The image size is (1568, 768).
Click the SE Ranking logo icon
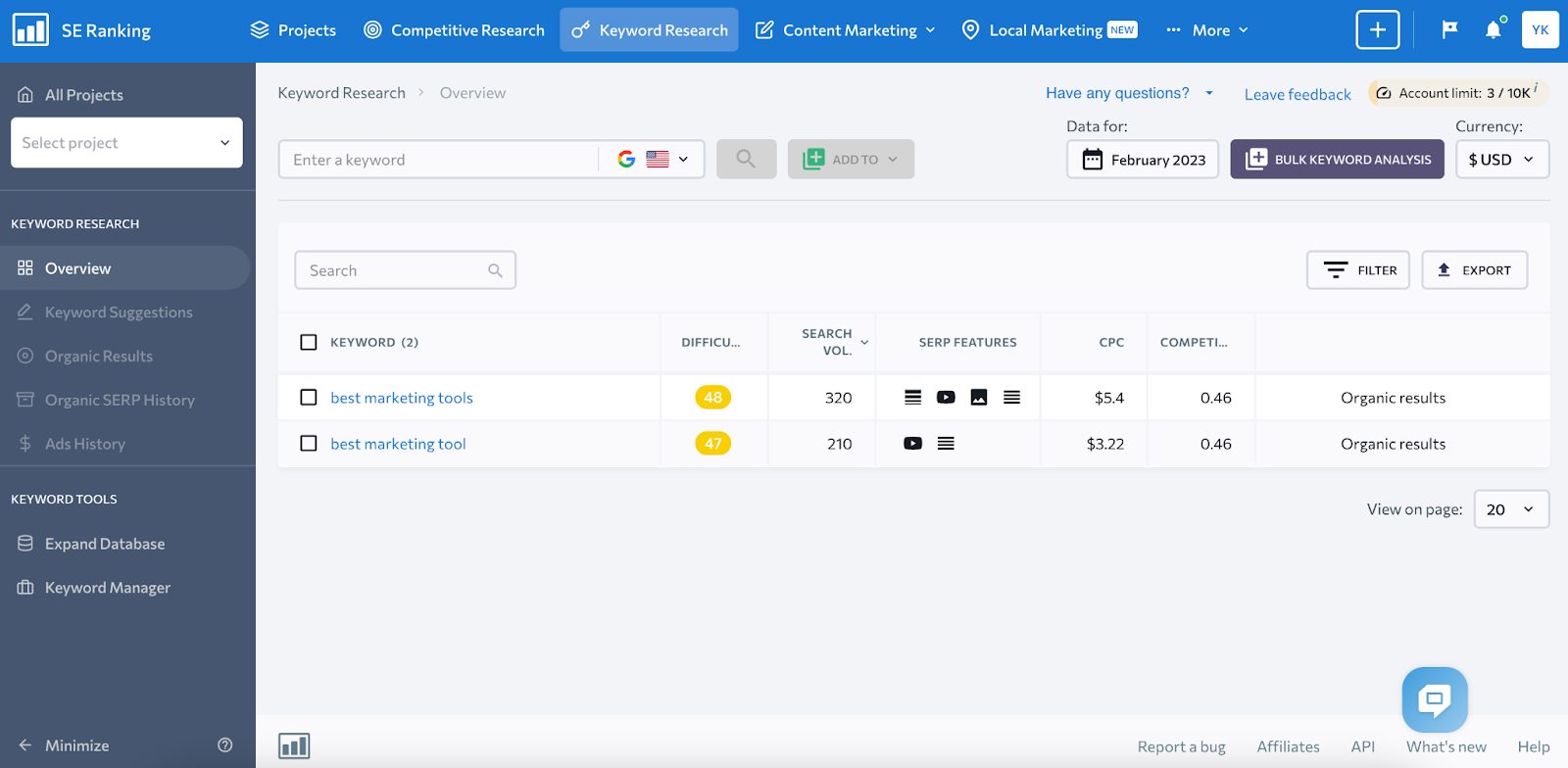30,29
